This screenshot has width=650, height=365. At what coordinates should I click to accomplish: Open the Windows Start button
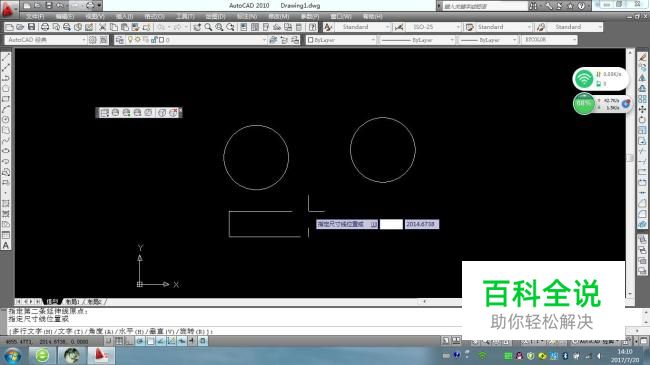click(x=13, y=356)
